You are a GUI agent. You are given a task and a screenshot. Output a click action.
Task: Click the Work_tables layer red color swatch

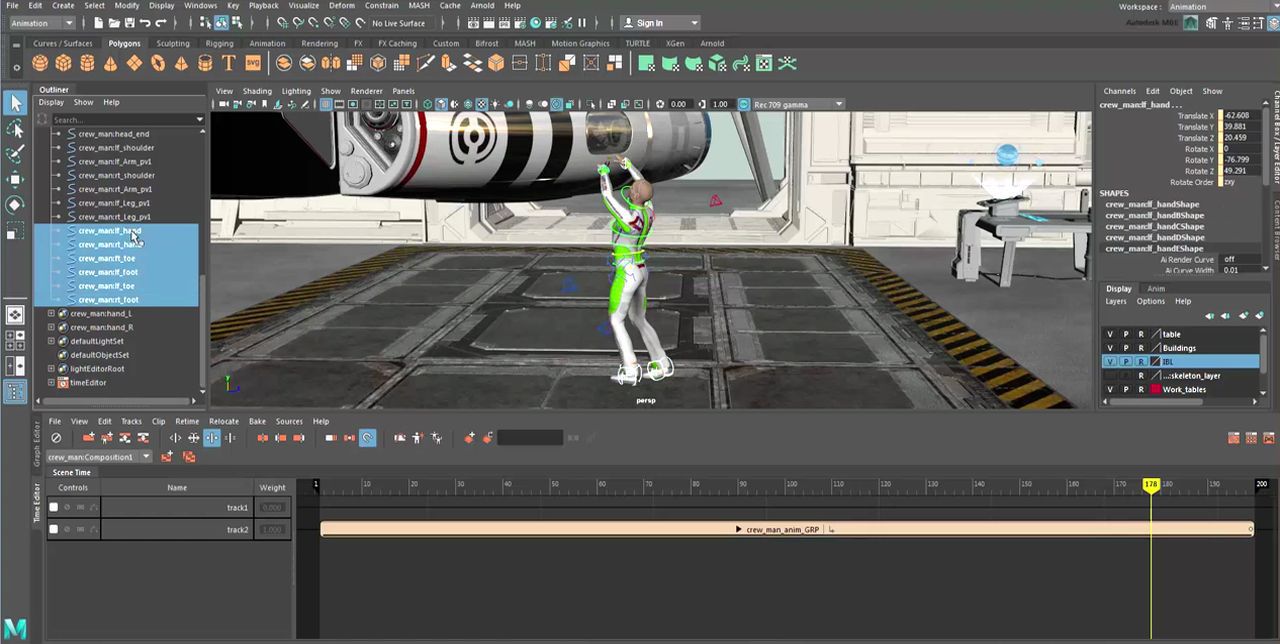click(1155, 389)
